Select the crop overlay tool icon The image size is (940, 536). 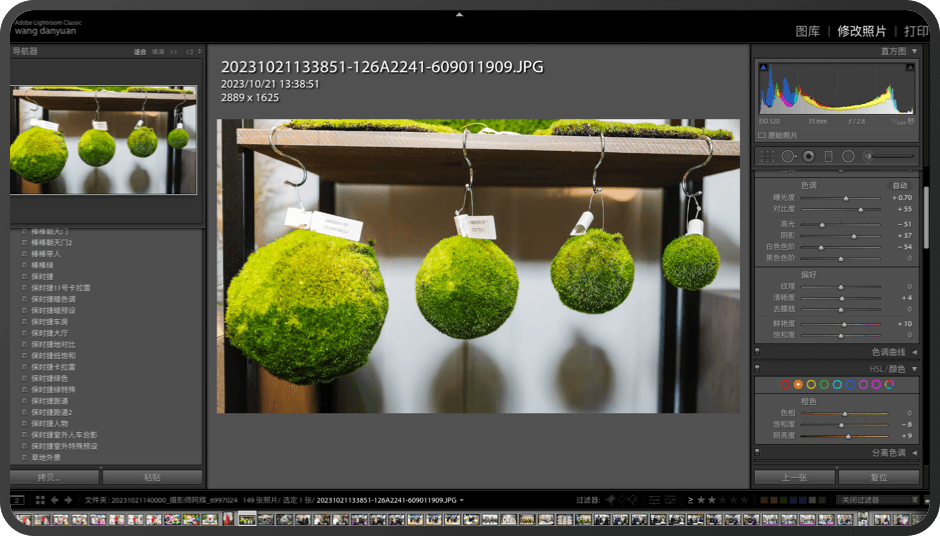pos(767,156)
